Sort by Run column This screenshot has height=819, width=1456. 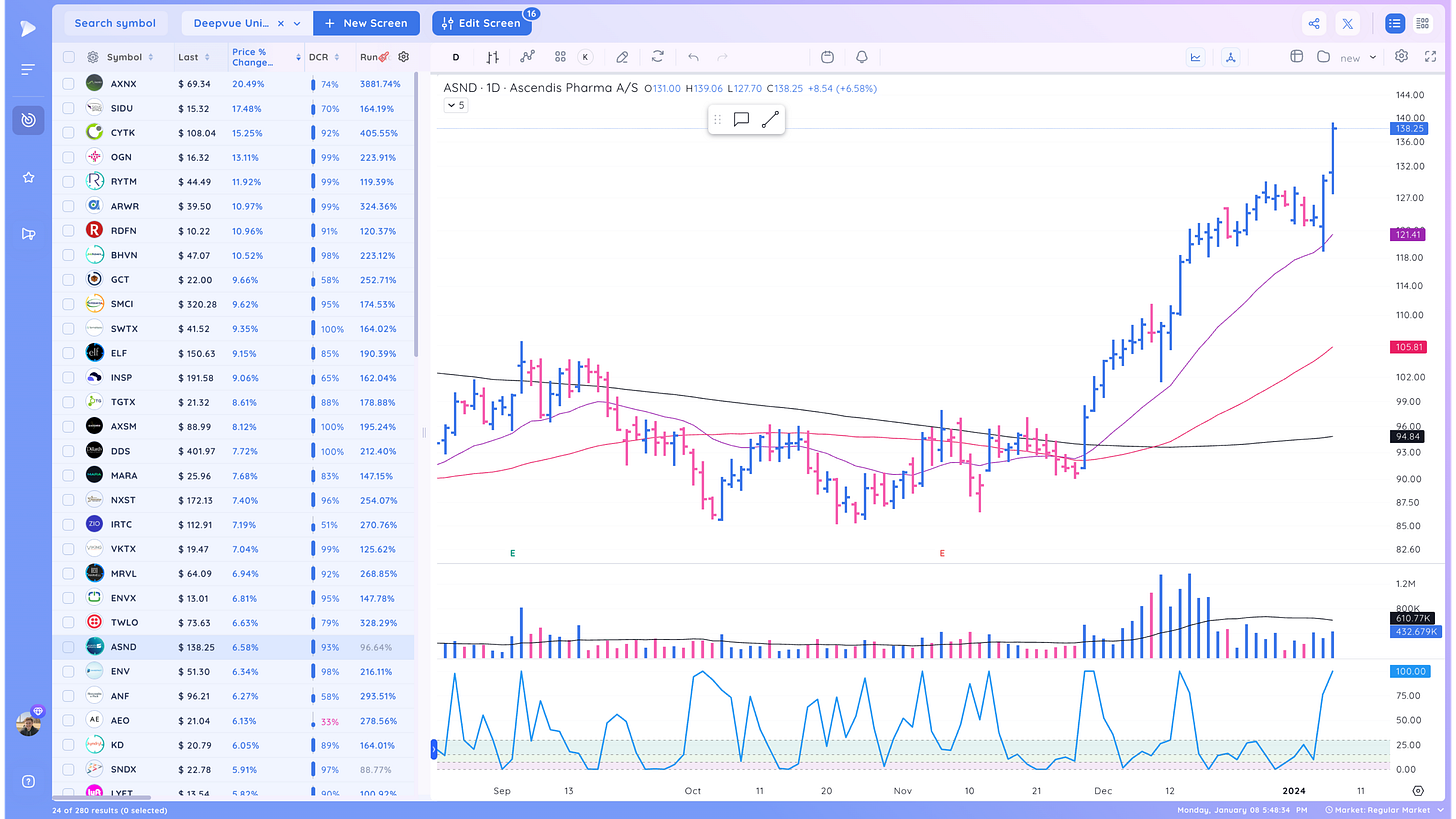click(375, 57)
